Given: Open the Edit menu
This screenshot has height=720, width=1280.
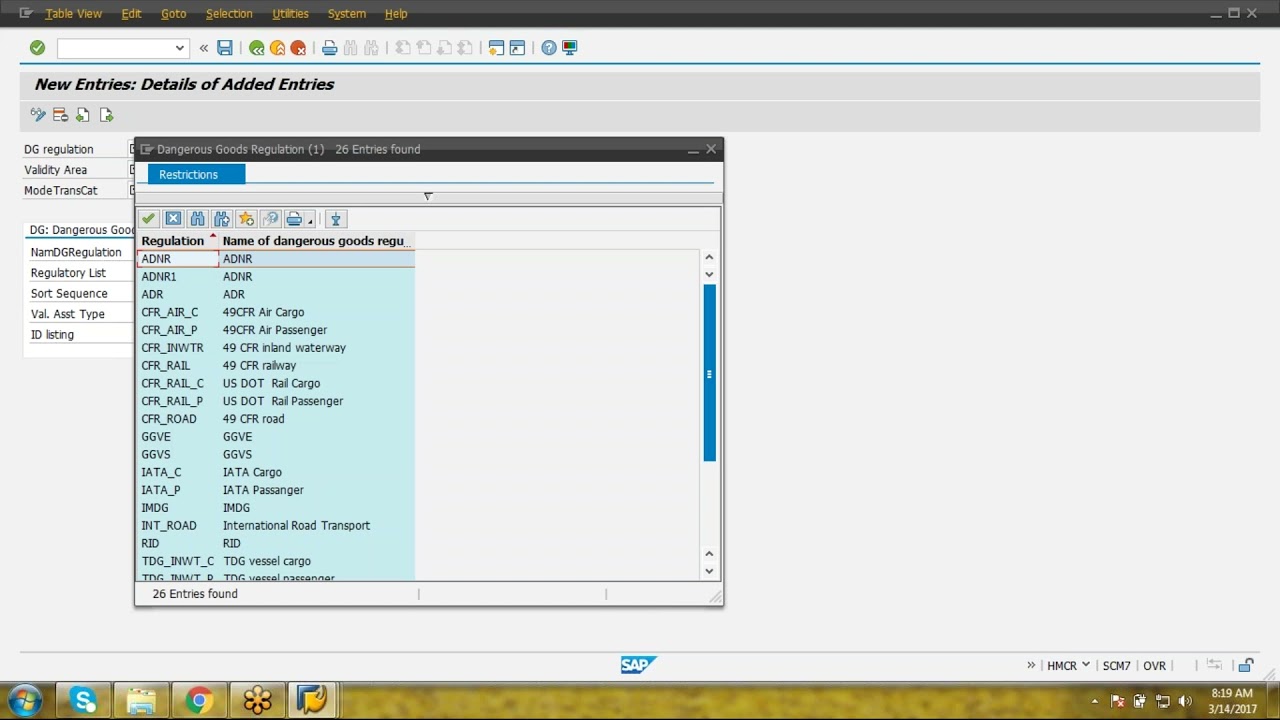Looking at the screenshot, I should point(131,14).
